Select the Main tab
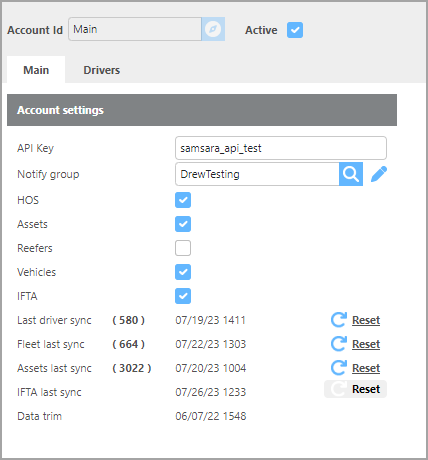 [36, 70]
